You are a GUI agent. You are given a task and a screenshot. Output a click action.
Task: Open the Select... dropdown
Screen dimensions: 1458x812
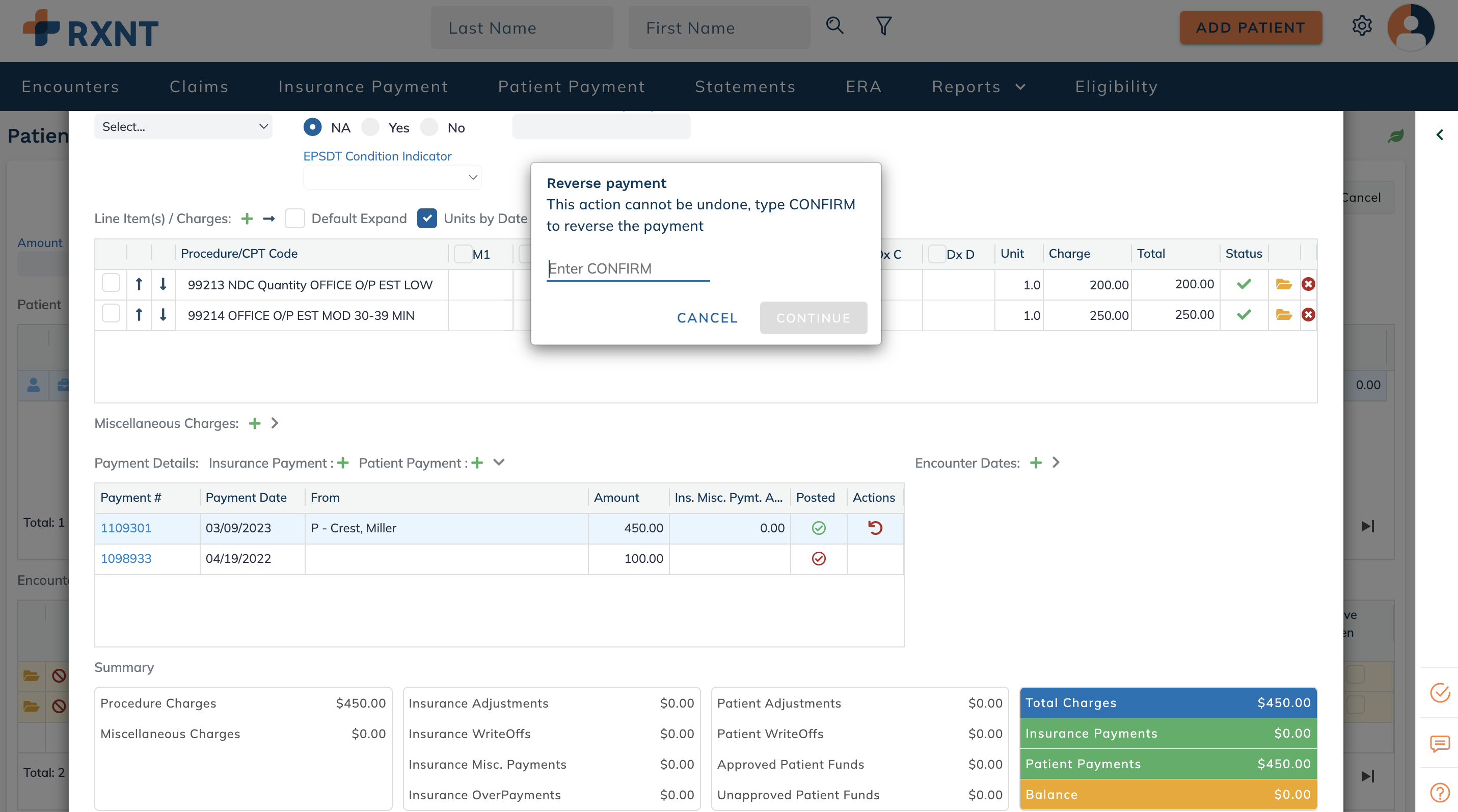coord(183,127)
